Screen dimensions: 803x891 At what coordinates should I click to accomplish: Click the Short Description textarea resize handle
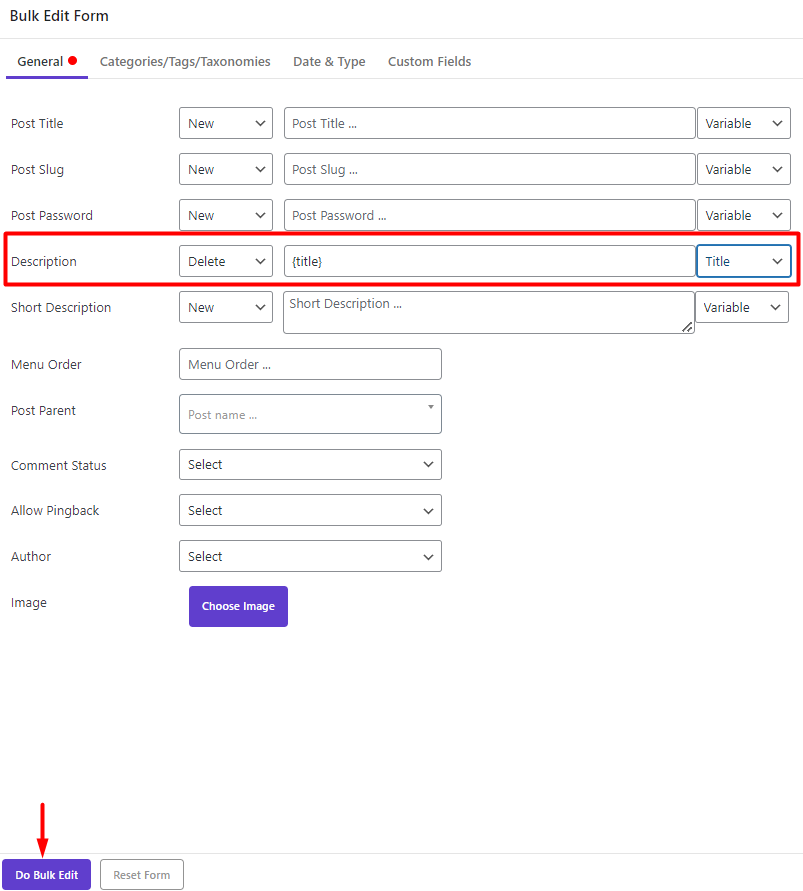pyautogui.click(x=687, y=327)
